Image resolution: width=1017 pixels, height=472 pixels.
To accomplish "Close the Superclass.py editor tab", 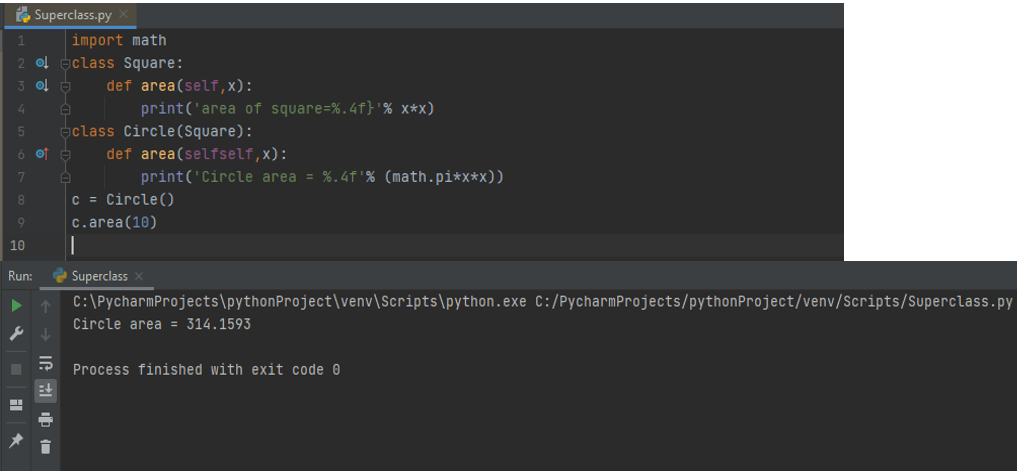I will coord(124,14).
